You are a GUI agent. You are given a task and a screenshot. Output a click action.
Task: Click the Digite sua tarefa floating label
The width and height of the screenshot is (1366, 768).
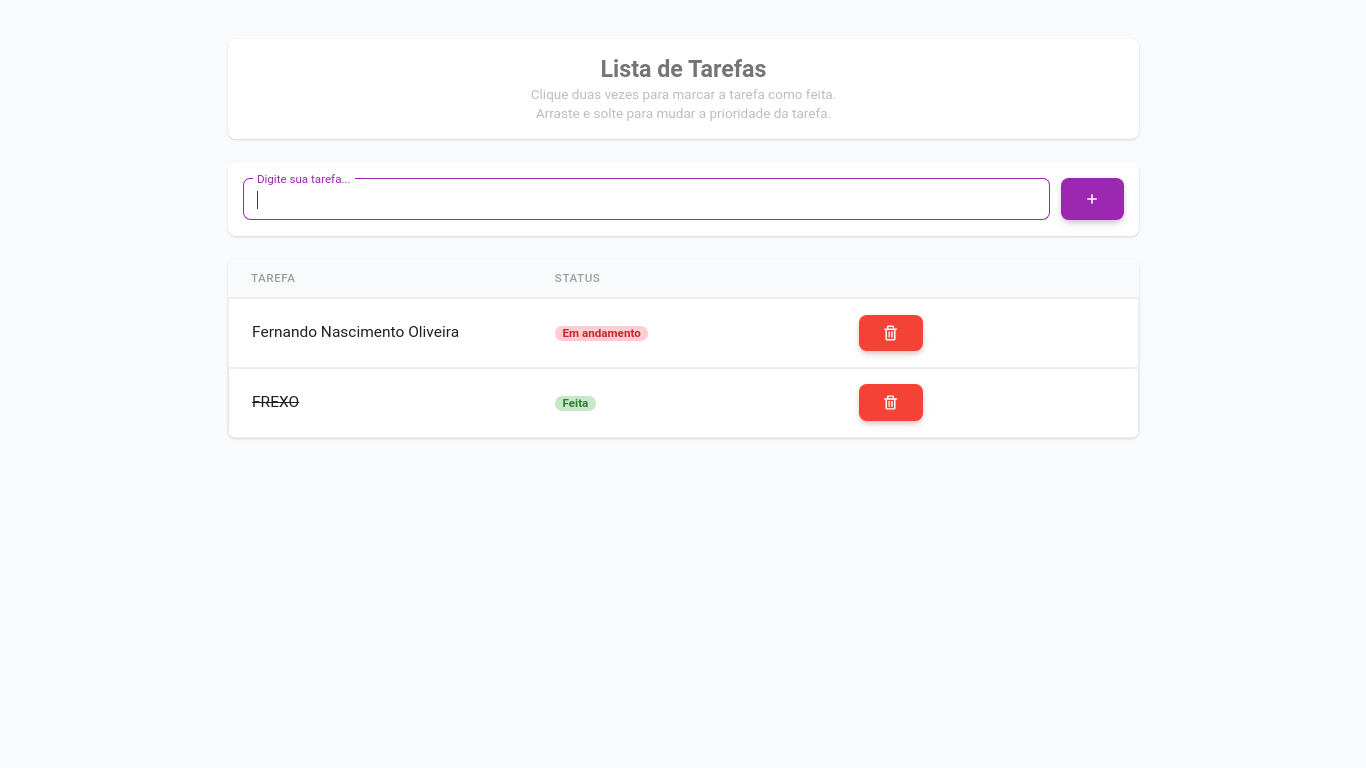(303, 179)
